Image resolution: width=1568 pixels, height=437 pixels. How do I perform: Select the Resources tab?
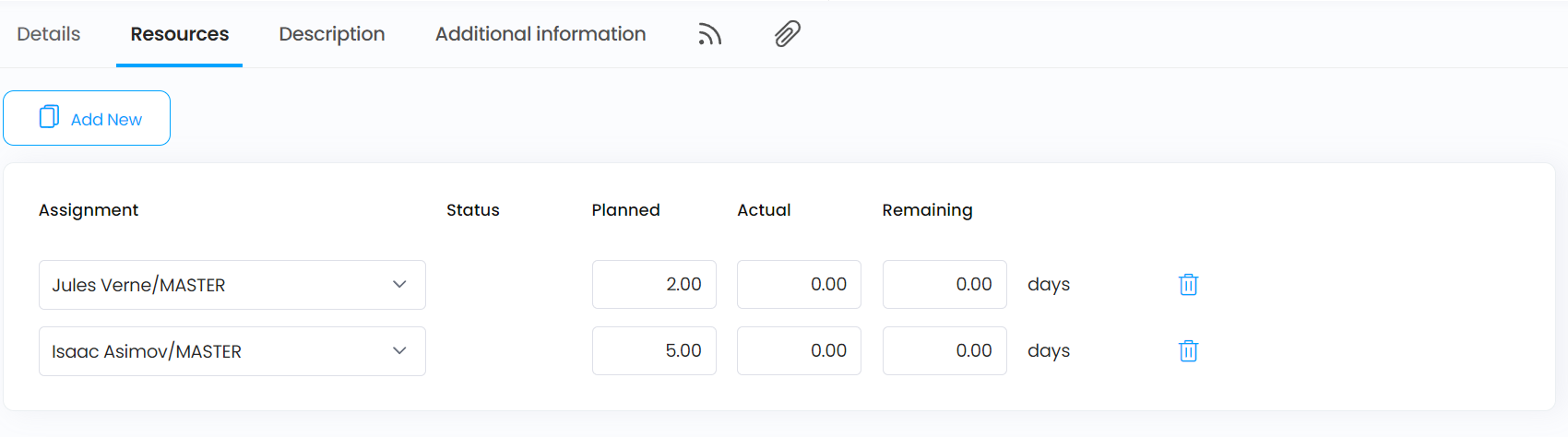(180, 34)
